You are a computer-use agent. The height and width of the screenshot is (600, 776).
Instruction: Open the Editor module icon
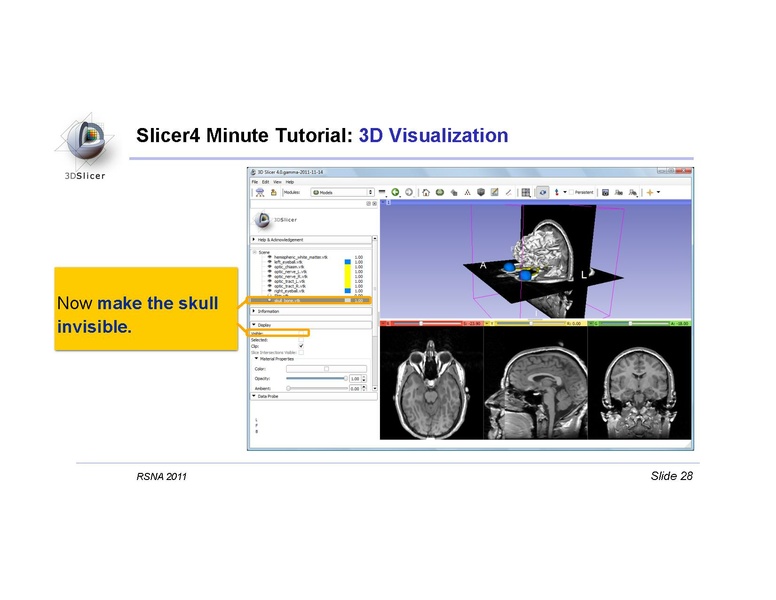(494, 192)
